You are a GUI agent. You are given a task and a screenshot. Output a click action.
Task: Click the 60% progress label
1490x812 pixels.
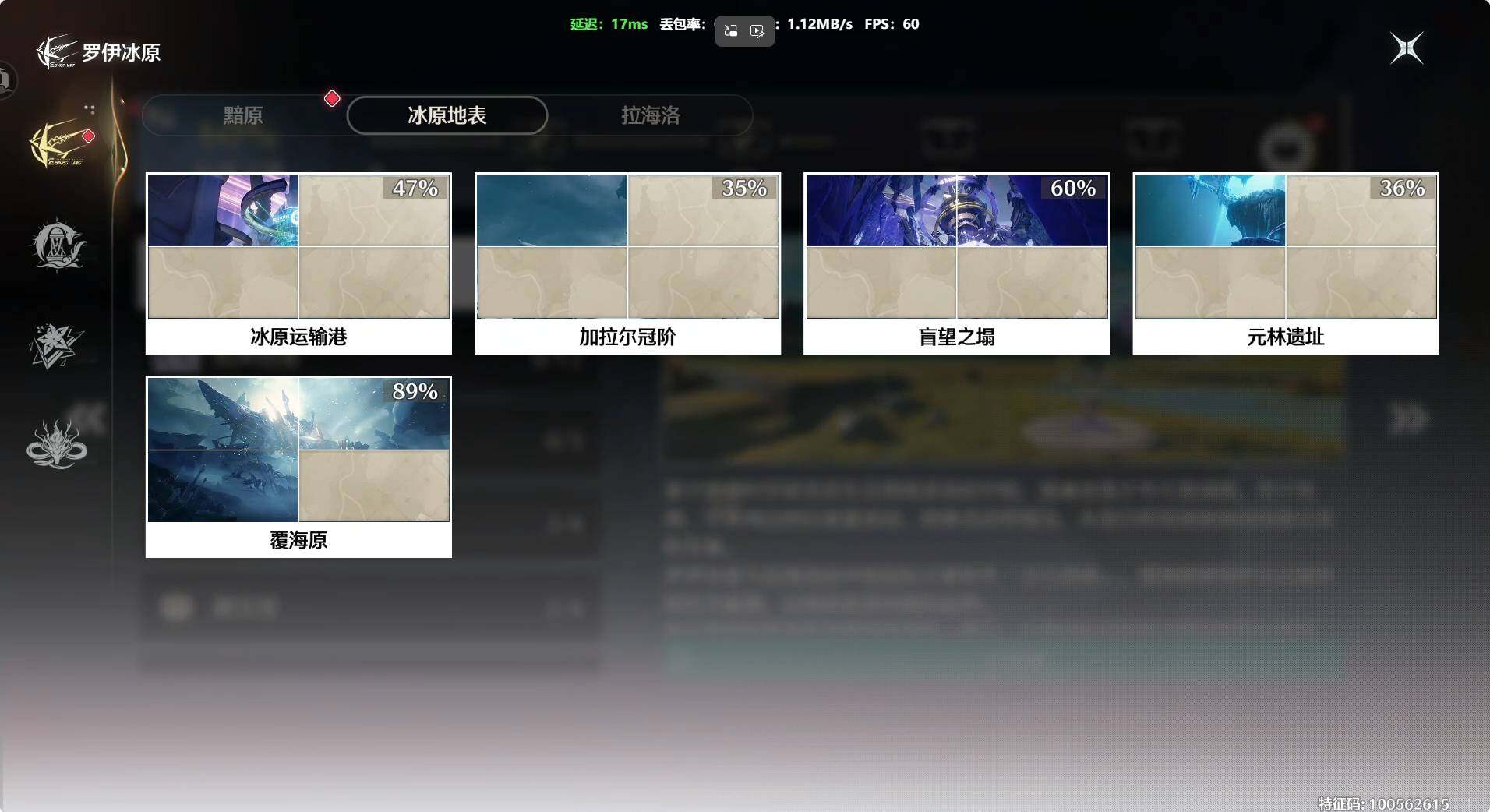[x=1073, y=188]
